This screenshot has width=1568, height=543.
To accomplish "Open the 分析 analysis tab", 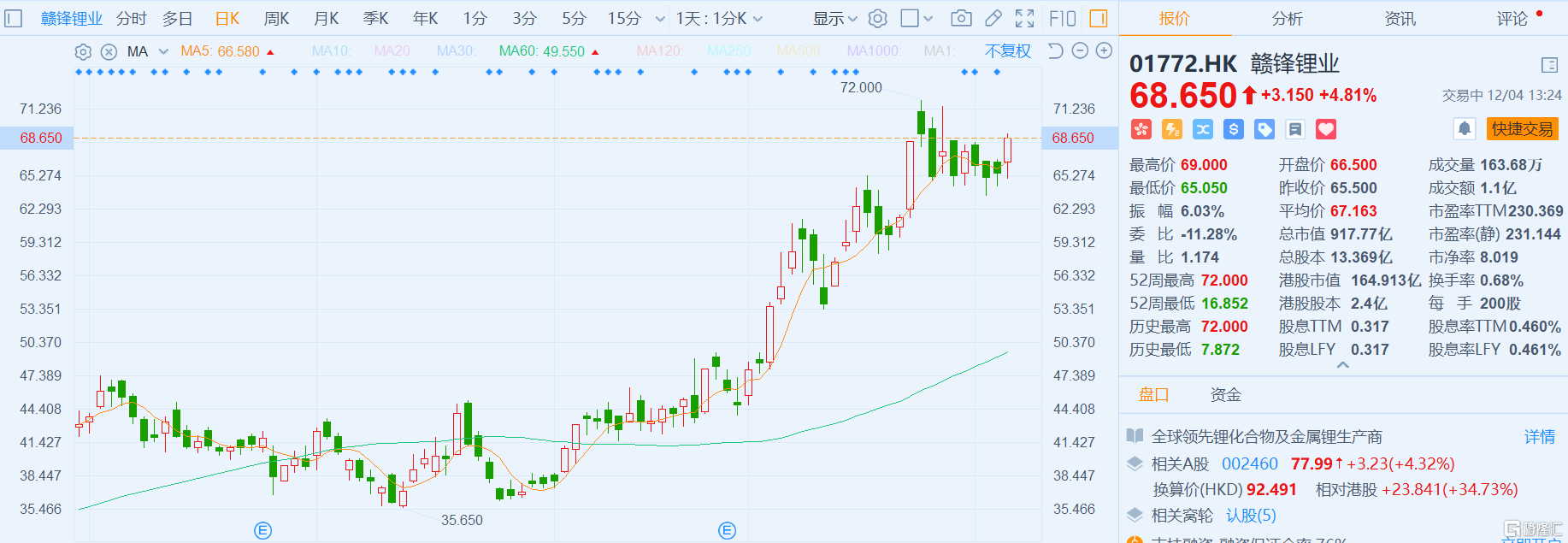I will pos(1287,18).
